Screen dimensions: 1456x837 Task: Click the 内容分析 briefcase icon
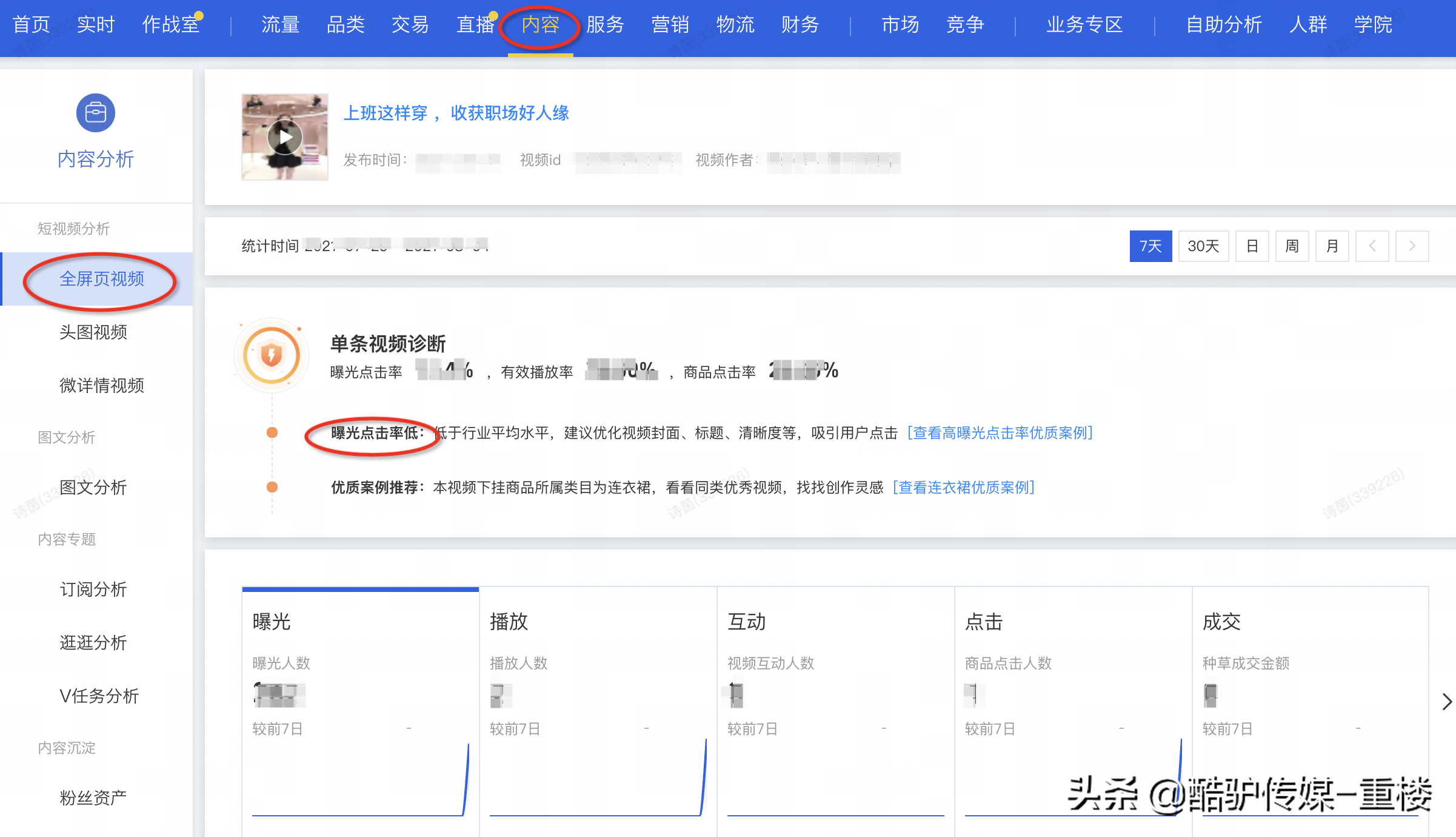[95, 113]
